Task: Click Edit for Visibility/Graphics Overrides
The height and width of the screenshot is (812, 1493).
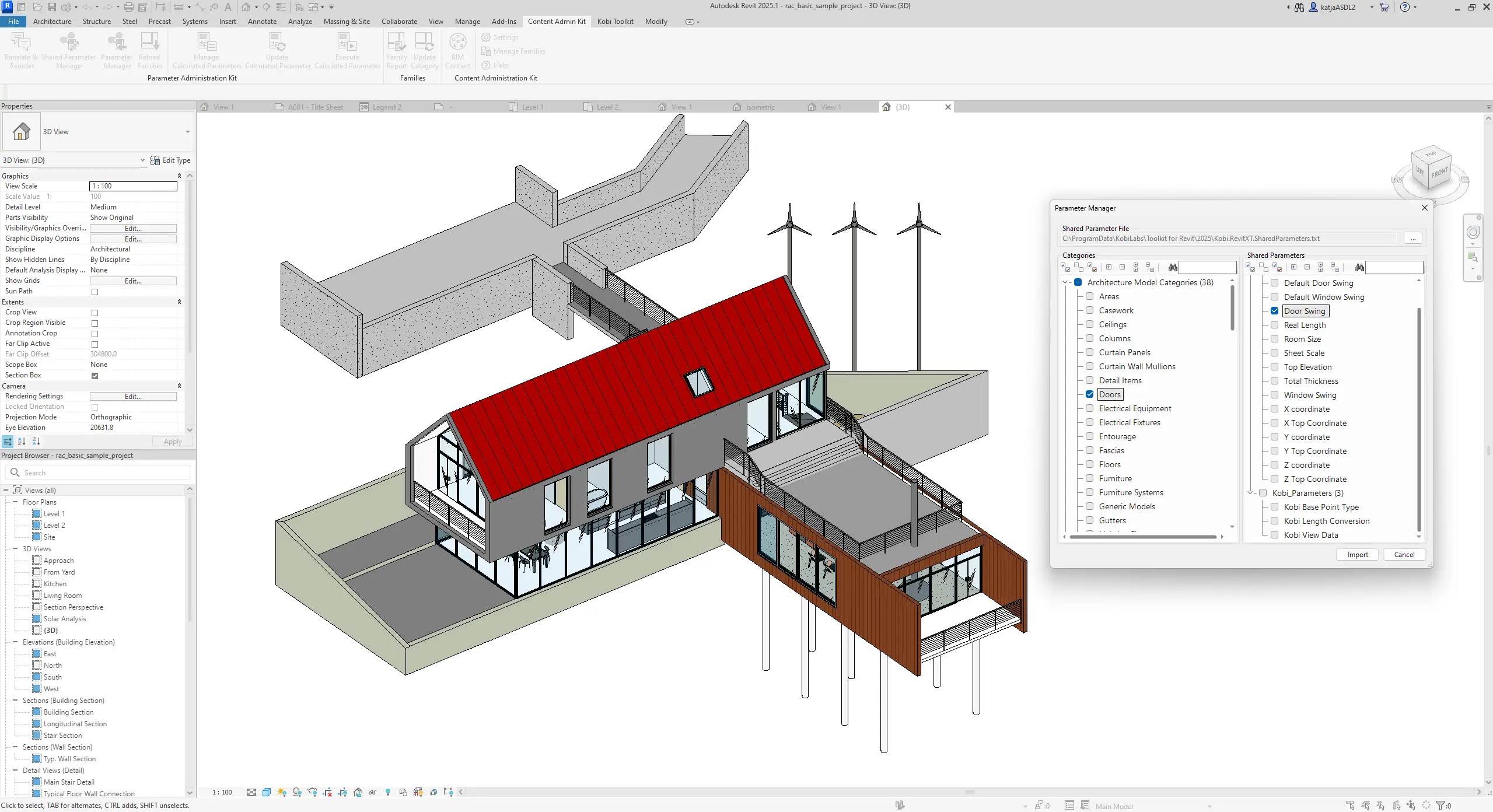Action: [x=133, y=229]
